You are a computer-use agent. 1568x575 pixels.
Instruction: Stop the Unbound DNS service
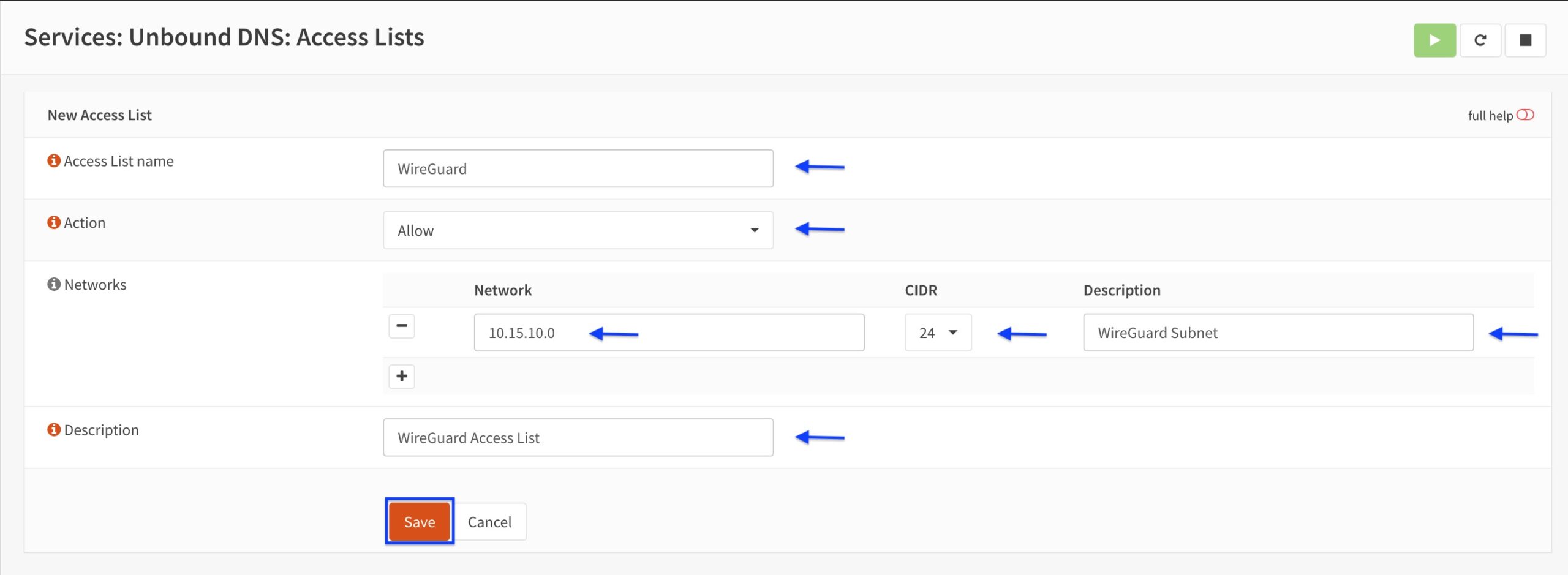click(1525, 40)
